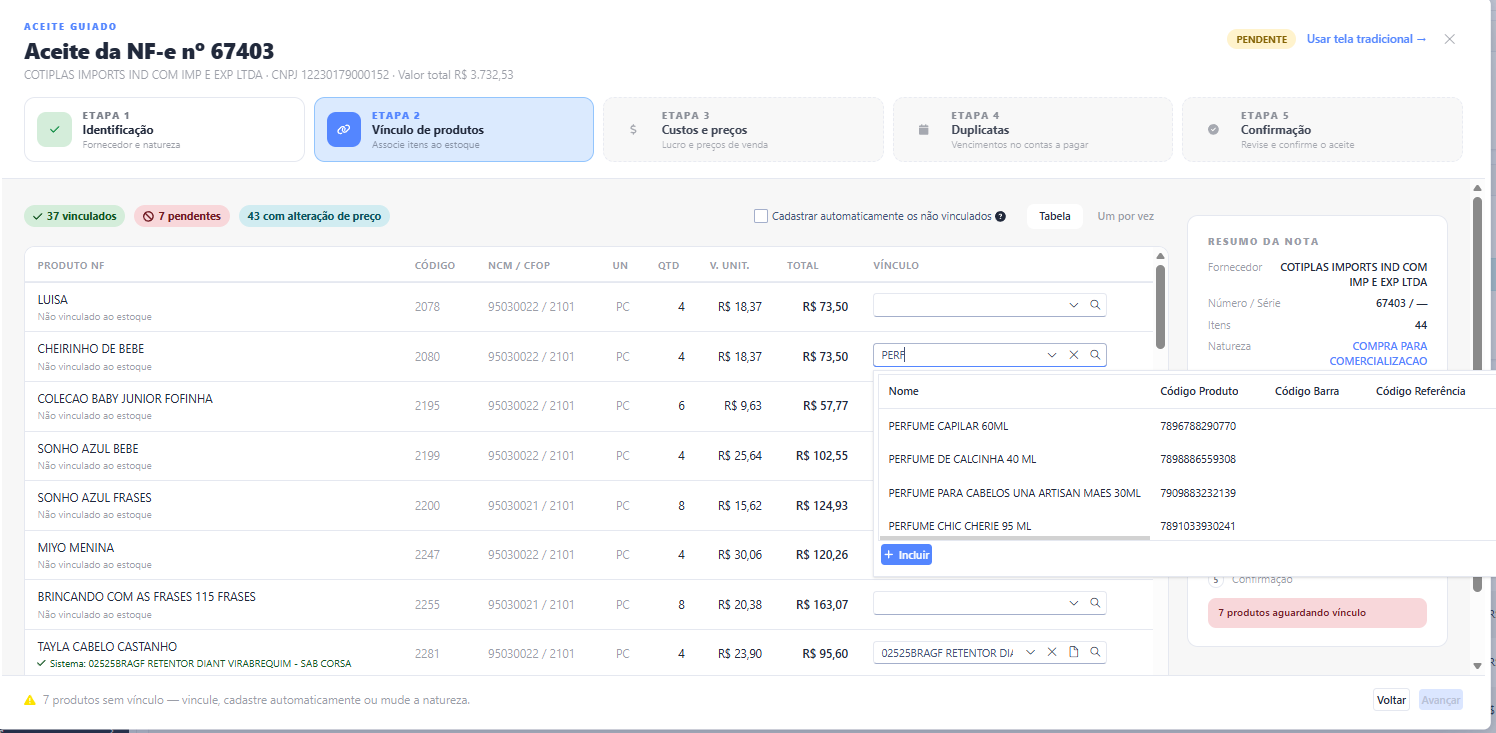Screen dimensions: 1496x733
Task: Click the Nome column header in results
Action: tap(903, 391)
